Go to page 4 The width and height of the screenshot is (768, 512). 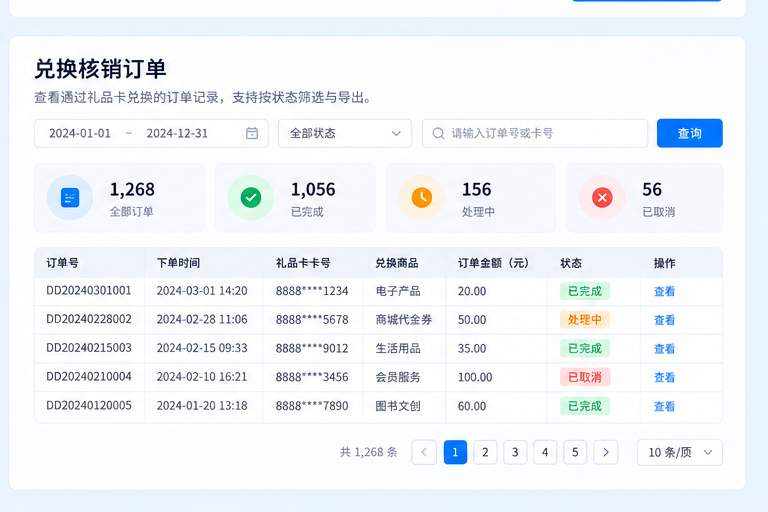tap(545, 452)
